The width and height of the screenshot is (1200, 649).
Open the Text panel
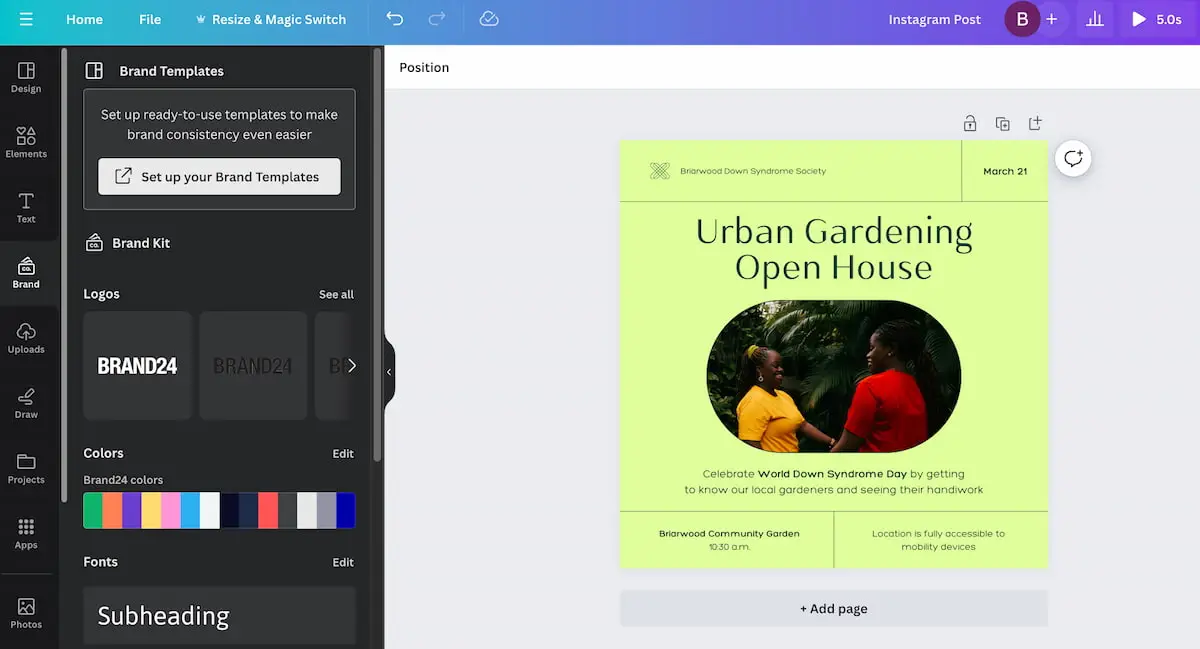[x=26, y=207]
